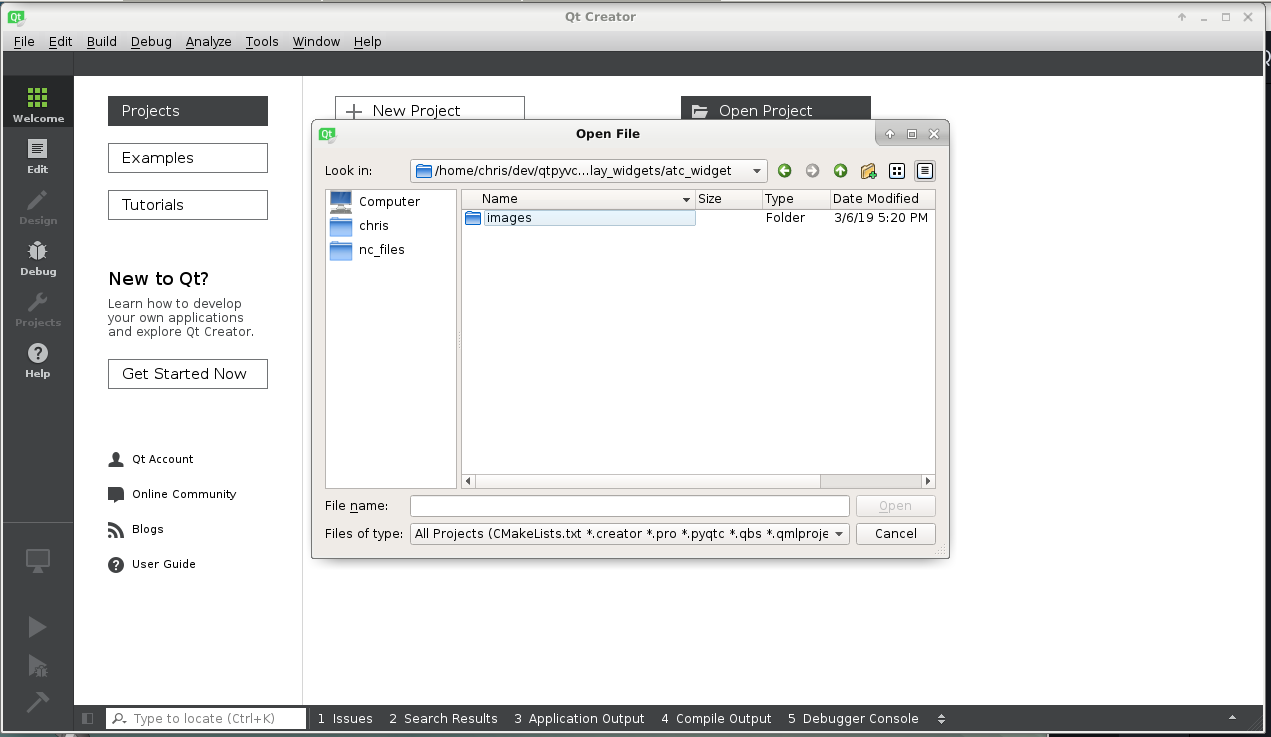Open the Analyze menu
The width and height of the screenshot is (1271, 737).
click(209, 41)
